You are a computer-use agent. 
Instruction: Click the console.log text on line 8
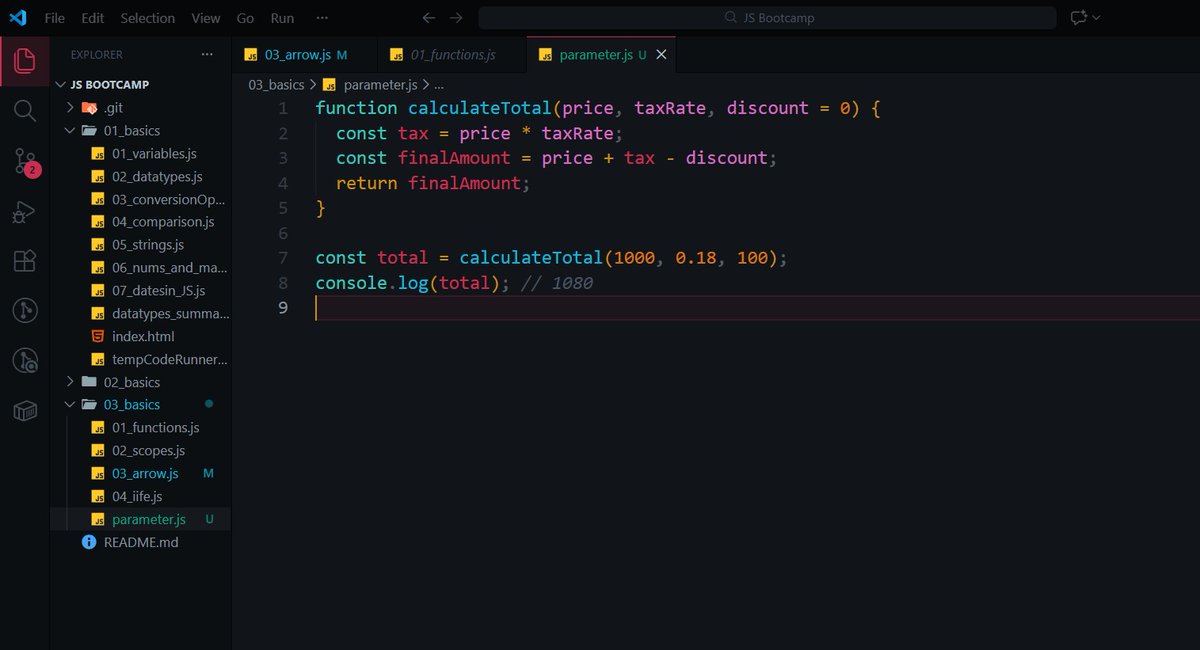coord(371,283)
